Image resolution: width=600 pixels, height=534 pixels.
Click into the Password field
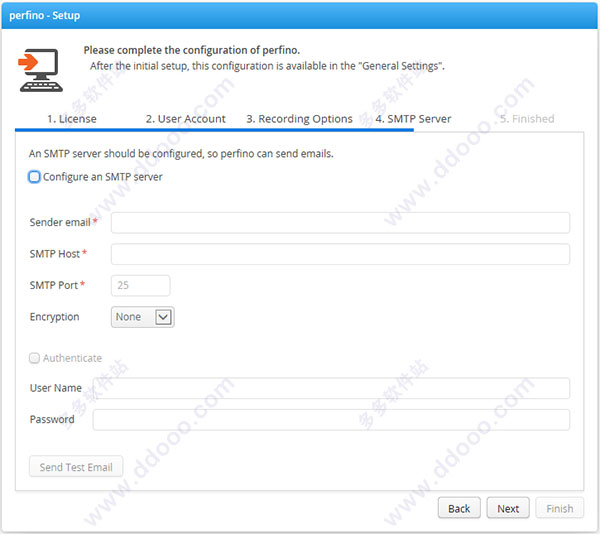[331, 420]
